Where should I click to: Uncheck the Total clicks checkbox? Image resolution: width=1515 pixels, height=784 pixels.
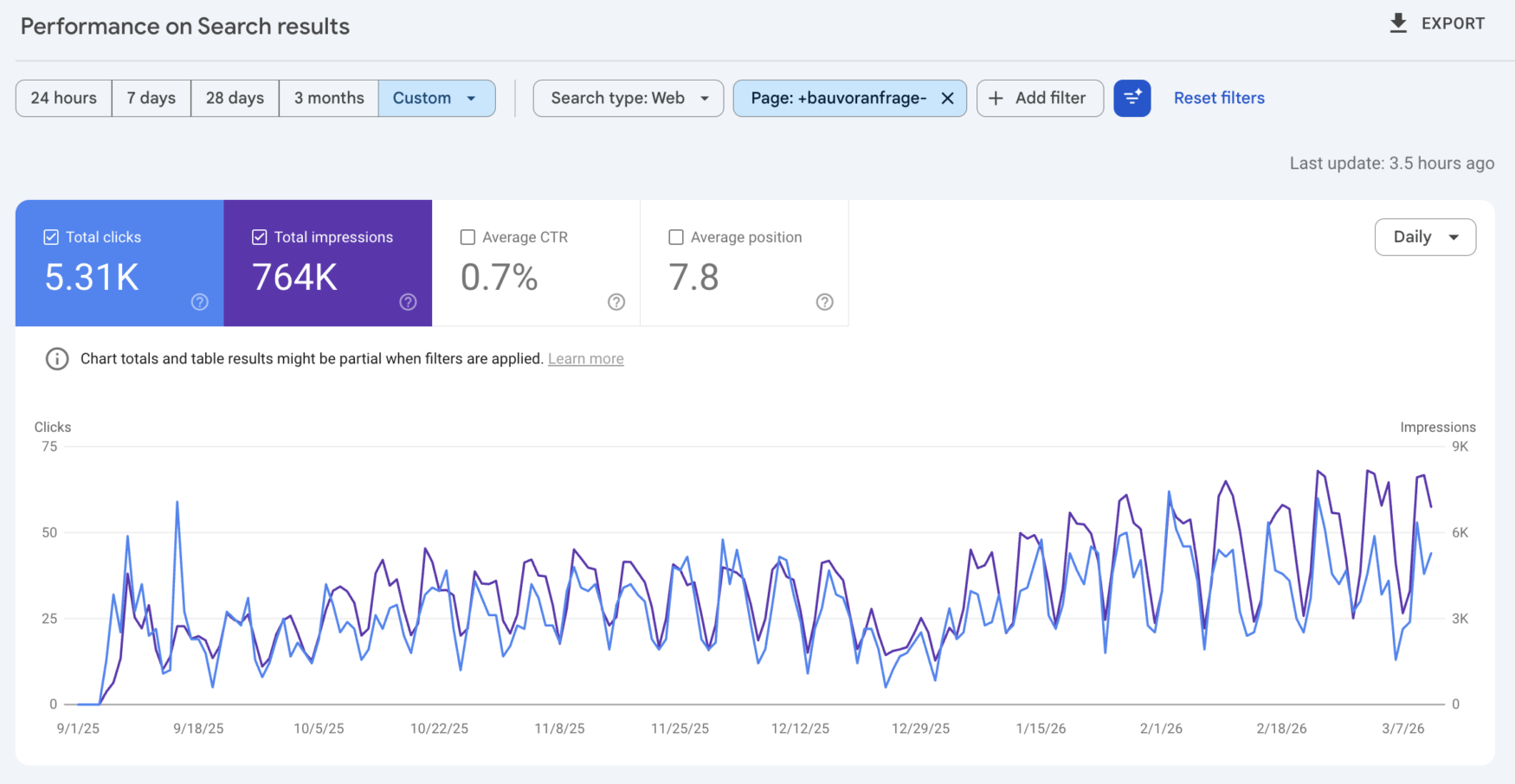50,236
